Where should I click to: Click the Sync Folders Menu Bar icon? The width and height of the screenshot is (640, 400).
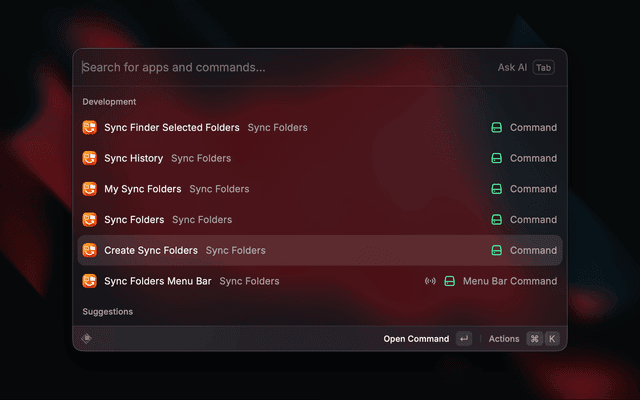89,281
